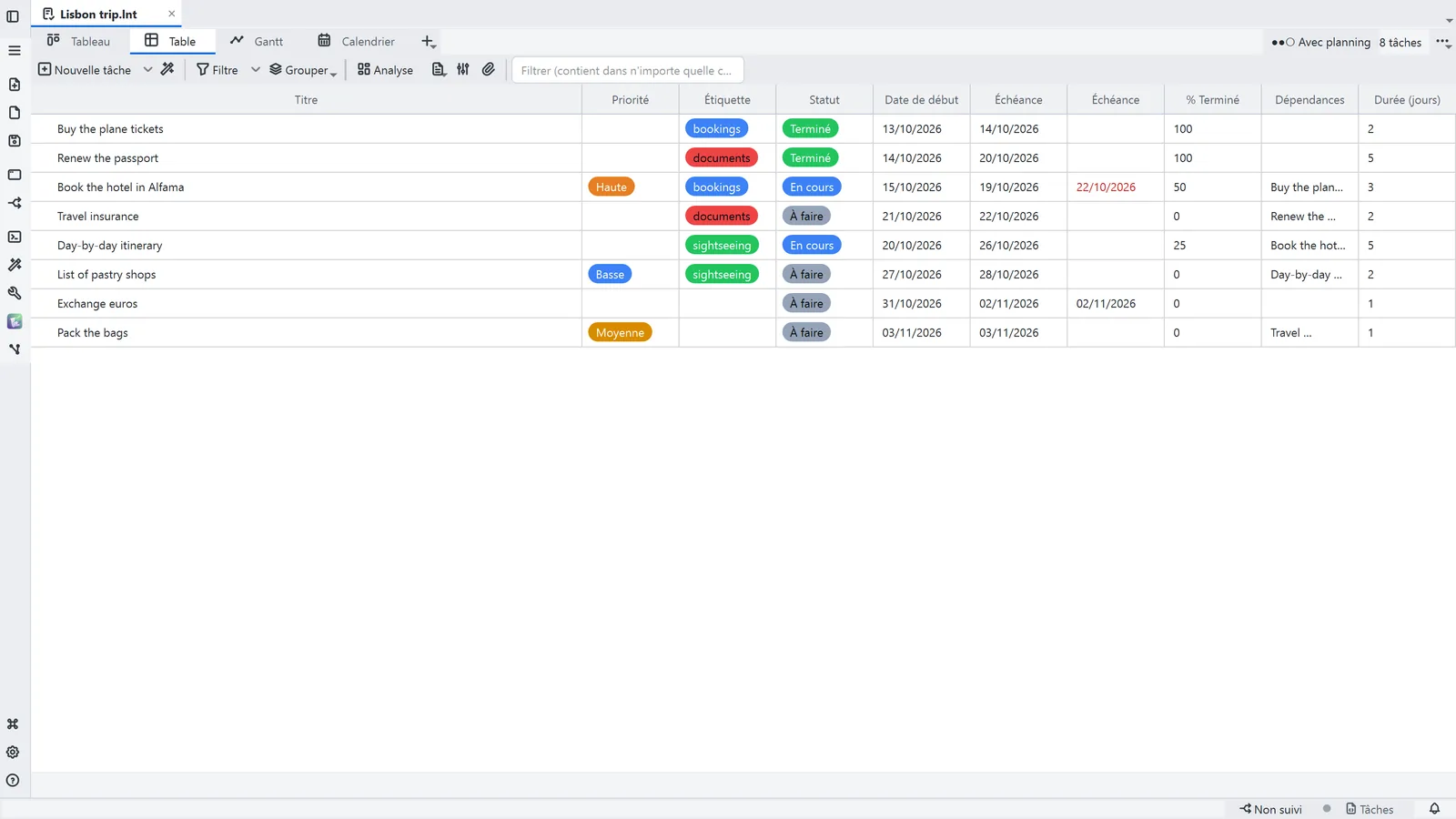Open the terminal icon in sidebar
Viewport: 1456px width, 819px height.
click(x=15, y=237)
